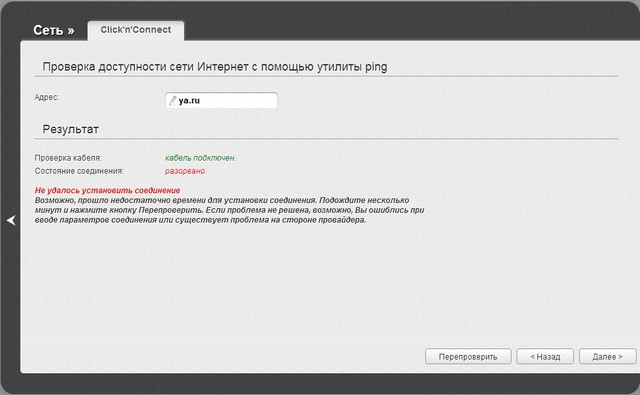Click the » chevron after Сеть

[71, 31]
